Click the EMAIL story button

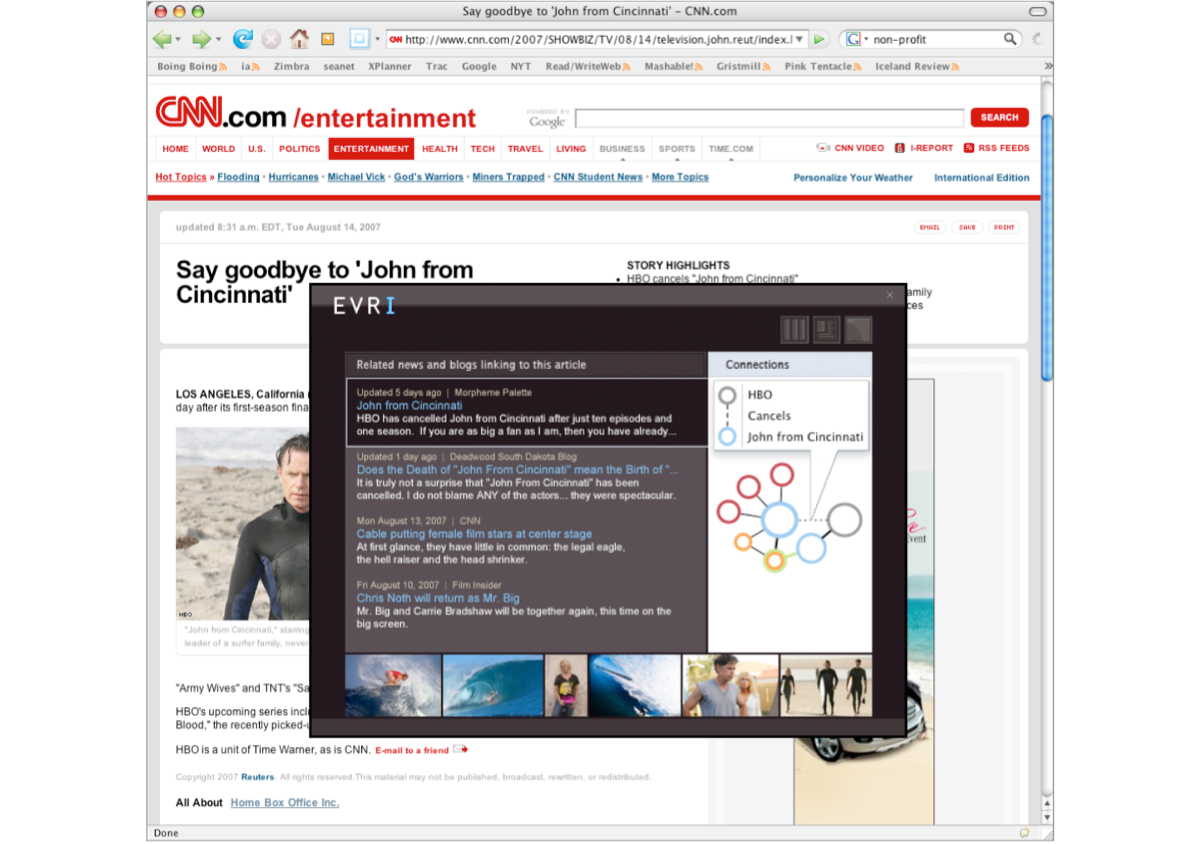click(x=930, y=227)
